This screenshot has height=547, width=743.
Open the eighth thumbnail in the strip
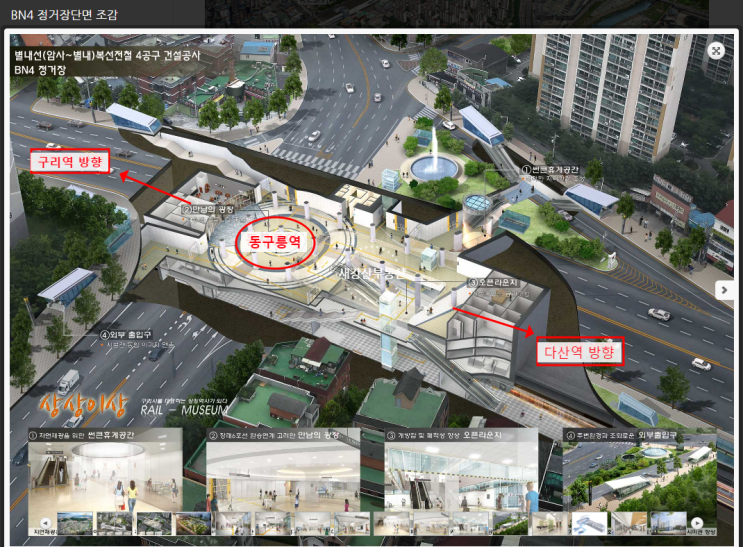[352, 523]
